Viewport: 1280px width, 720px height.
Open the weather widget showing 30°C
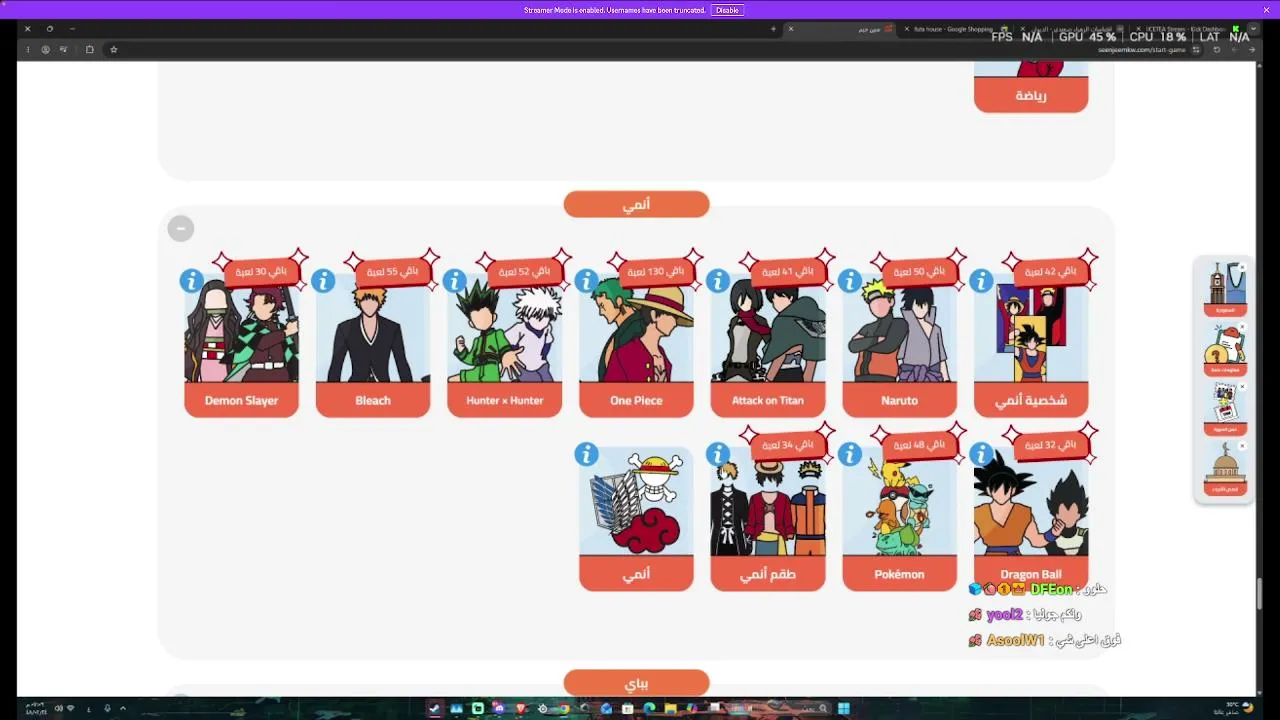click(1236, 708)
